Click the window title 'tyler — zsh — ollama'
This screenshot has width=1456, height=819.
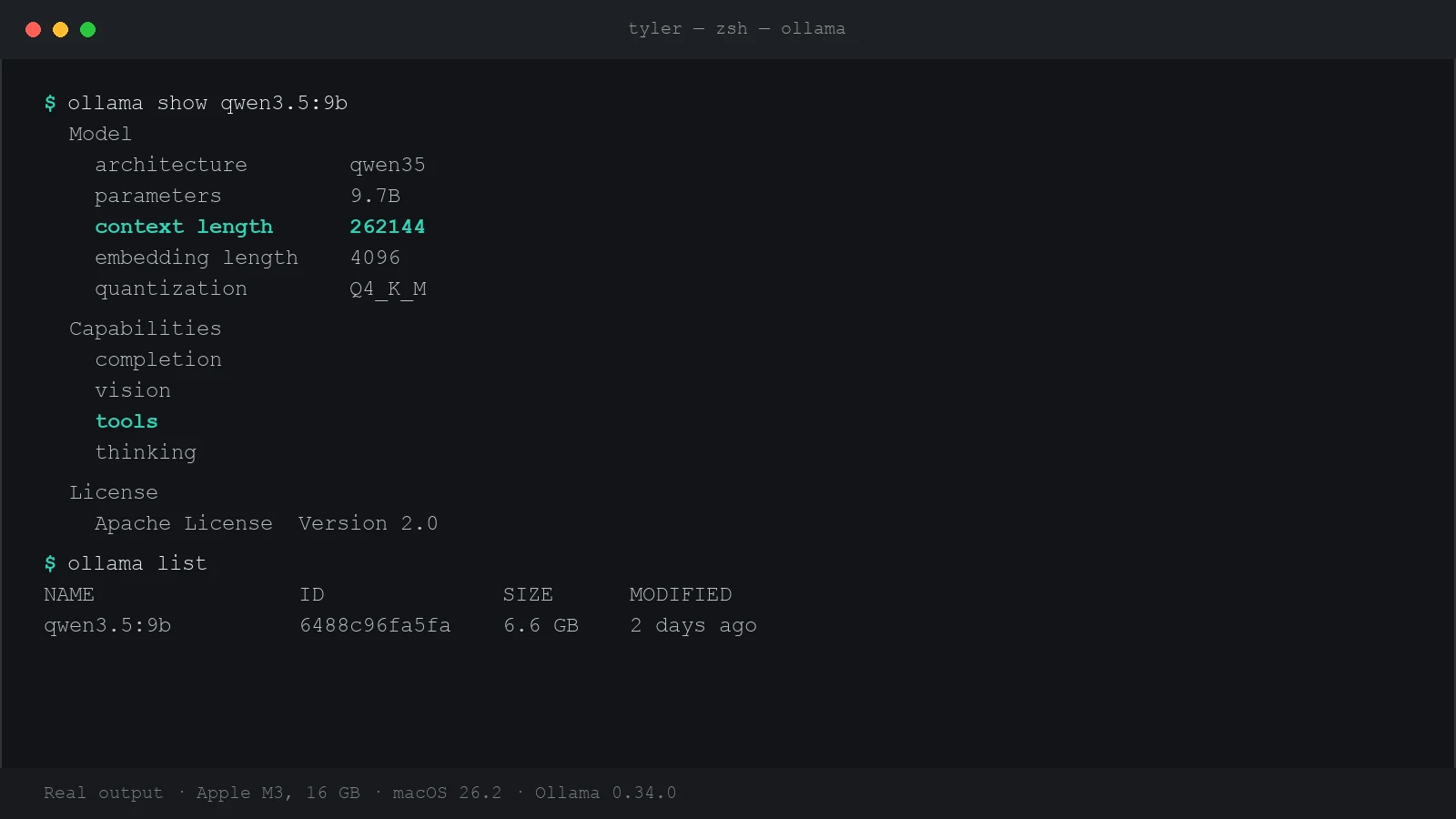point(736,28)
